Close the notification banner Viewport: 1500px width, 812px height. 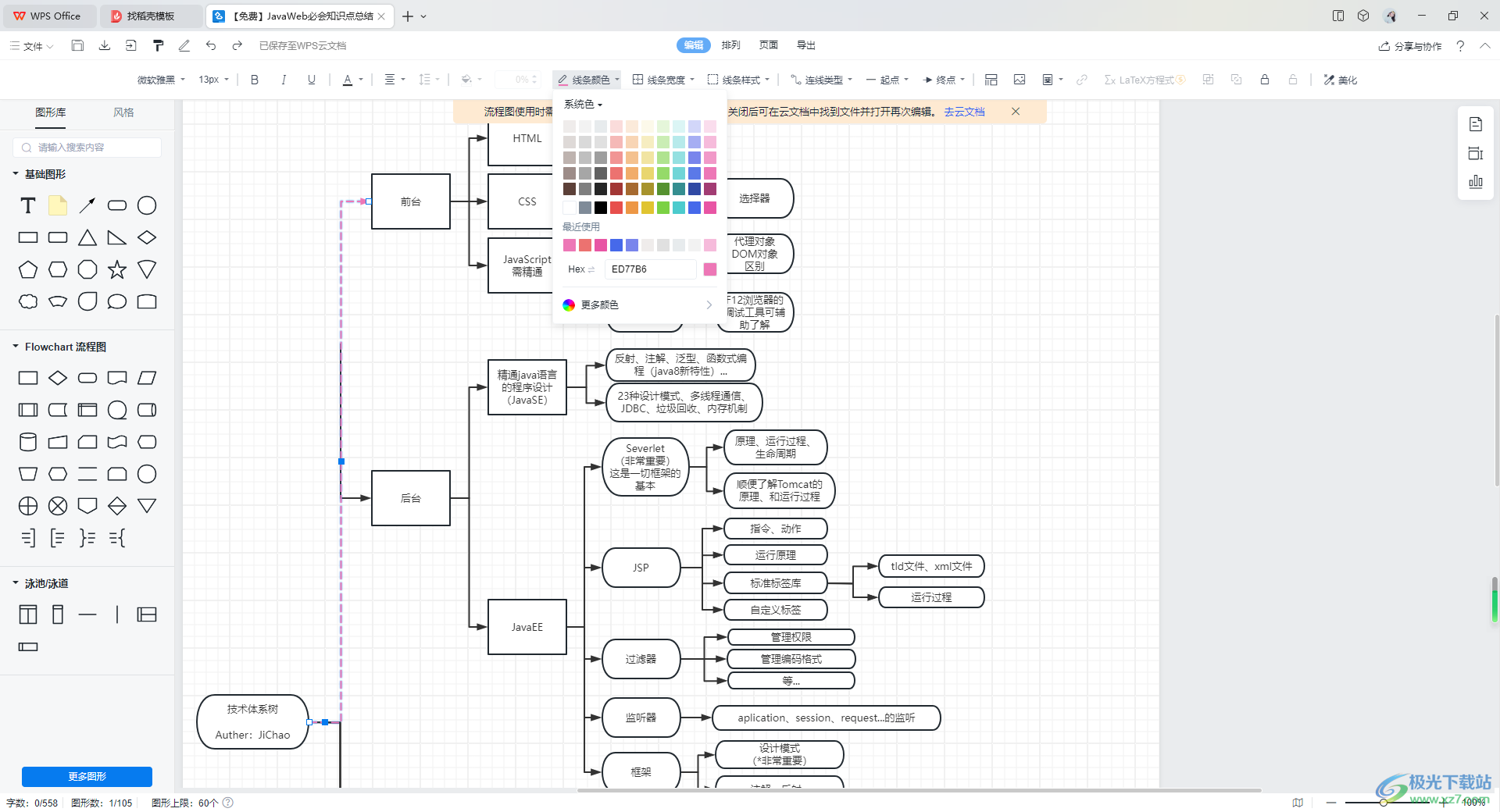pyautogui.click(x=1016, y=112)
